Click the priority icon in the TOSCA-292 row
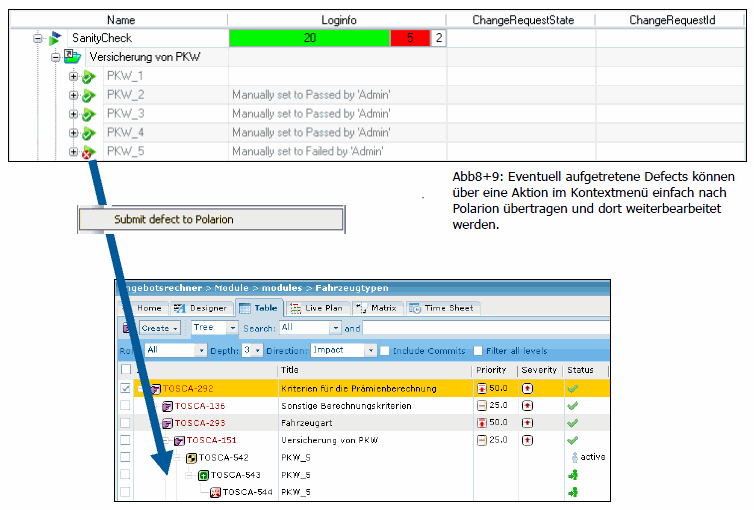This screenshot has height=510, width=754. tap(482, 388)
